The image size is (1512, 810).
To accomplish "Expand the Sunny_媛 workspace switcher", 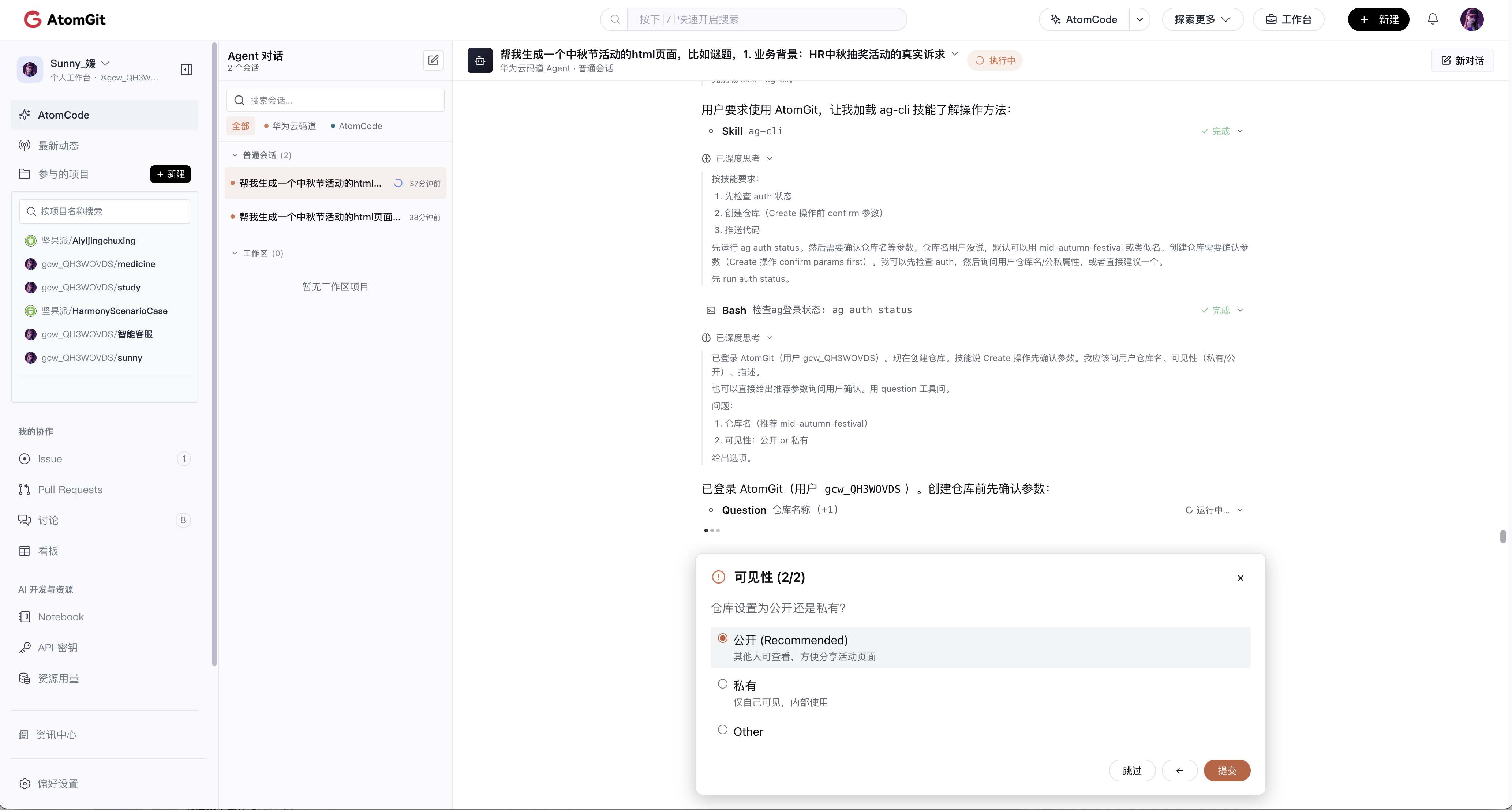I will pyautogui.click(x=106, y=63).
